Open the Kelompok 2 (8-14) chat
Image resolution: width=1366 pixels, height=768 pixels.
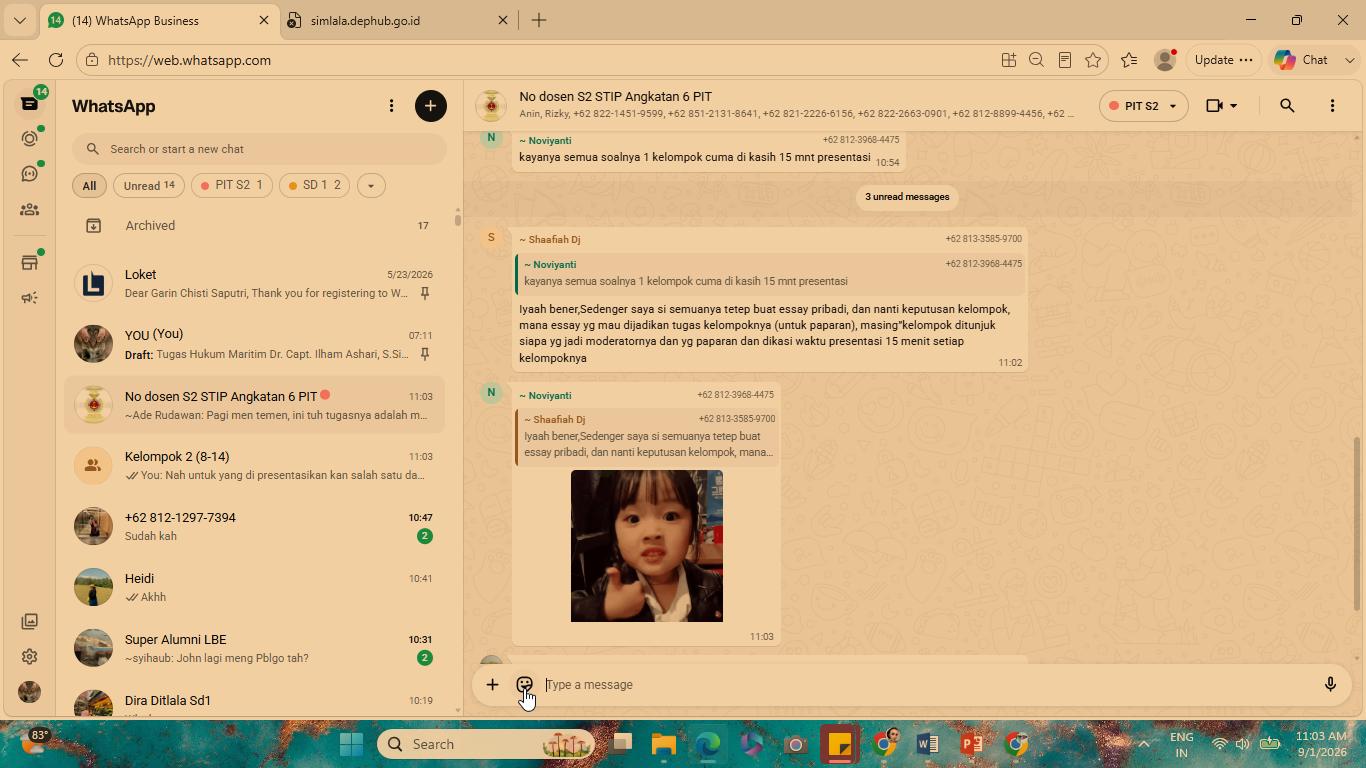(x=255, y=465)
